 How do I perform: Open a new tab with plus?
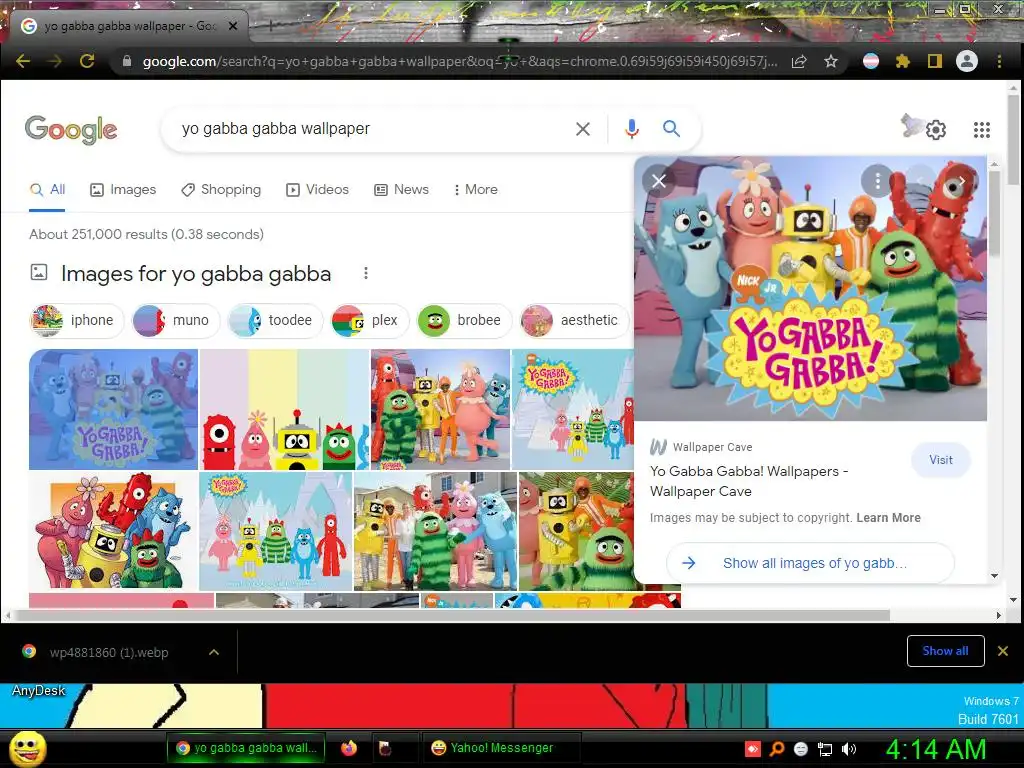[x=270, y=26]
